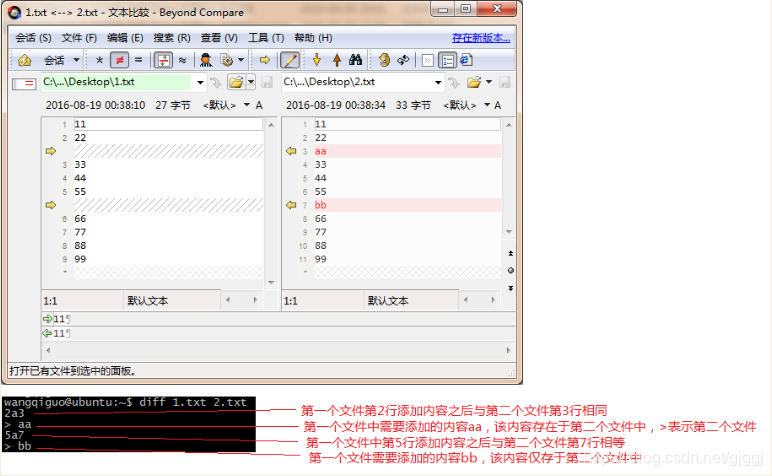Open the 帮助 (H) menu
The width and height of the screenshot is (772, 476).
tap(313, 38)
